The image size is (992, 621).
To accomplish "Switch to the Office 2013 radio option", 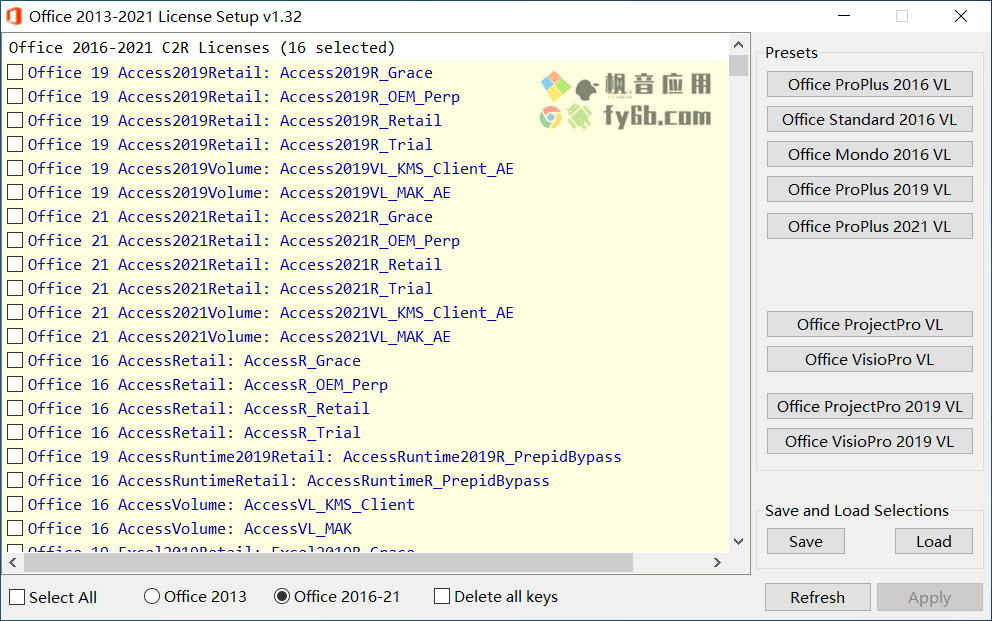I will (x=152, y=596).
